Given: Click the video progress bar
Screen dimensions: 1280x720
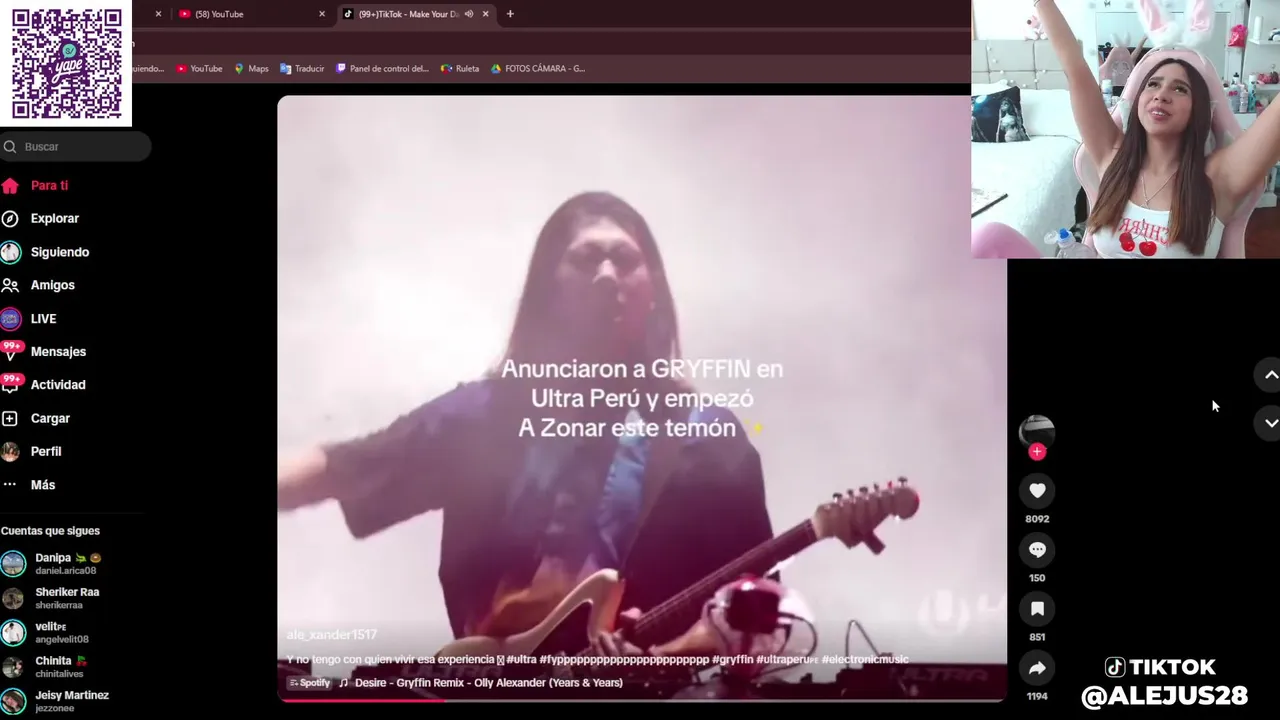Looking at the screenshot, I should [642, 699].
